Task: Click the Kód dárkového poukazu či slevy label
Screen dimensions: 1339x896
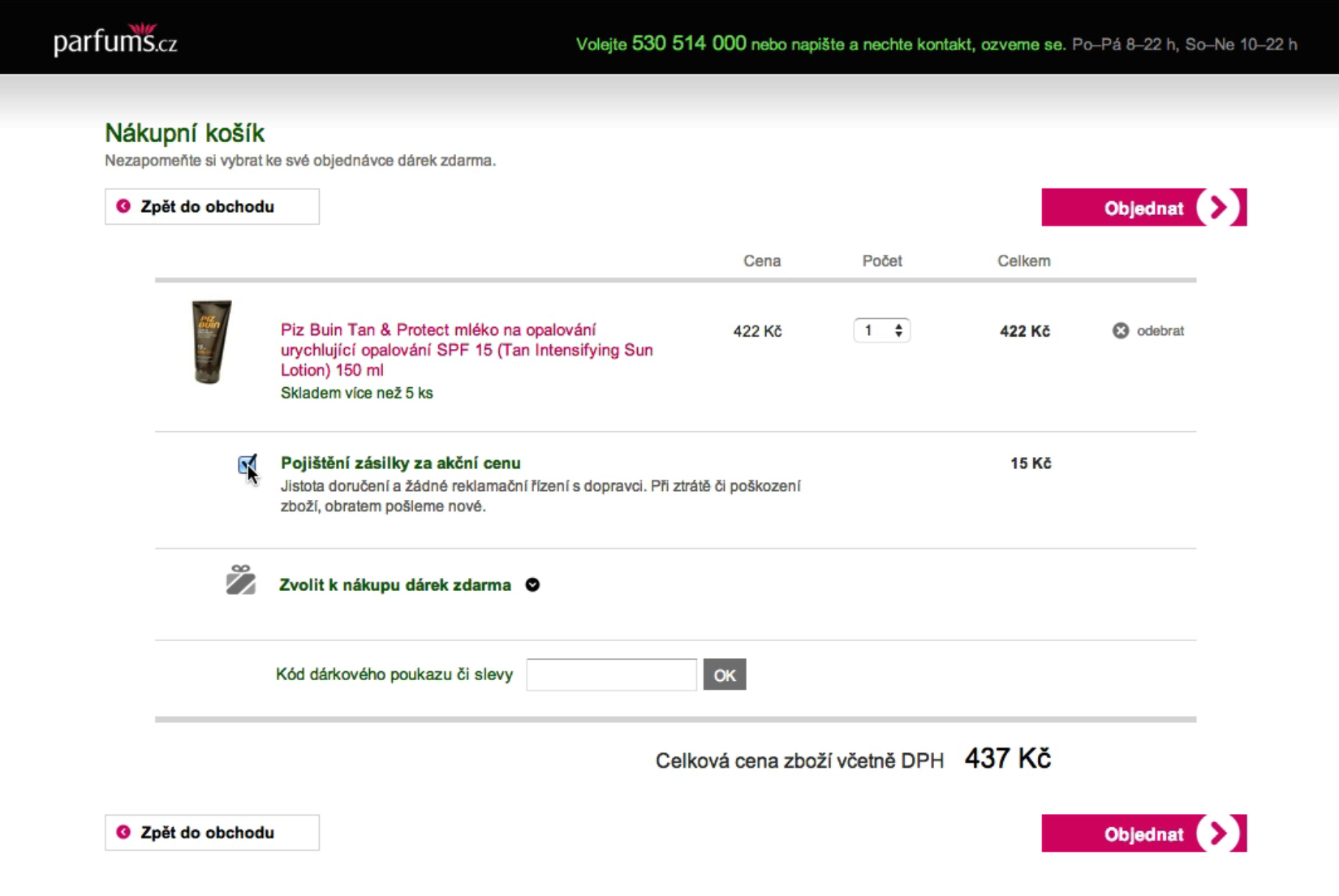Action: tap(394, 674)
